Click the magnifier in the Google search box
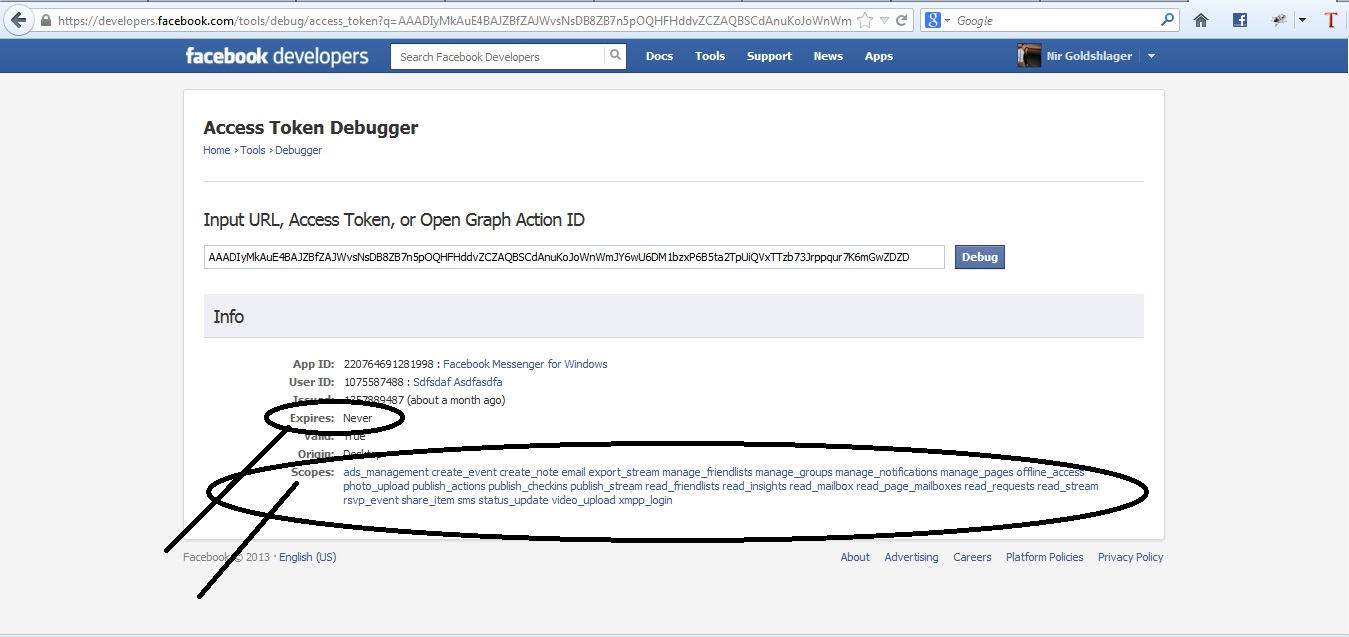1349x637 pixels. pyautogui.click(x=1168, y=19)
